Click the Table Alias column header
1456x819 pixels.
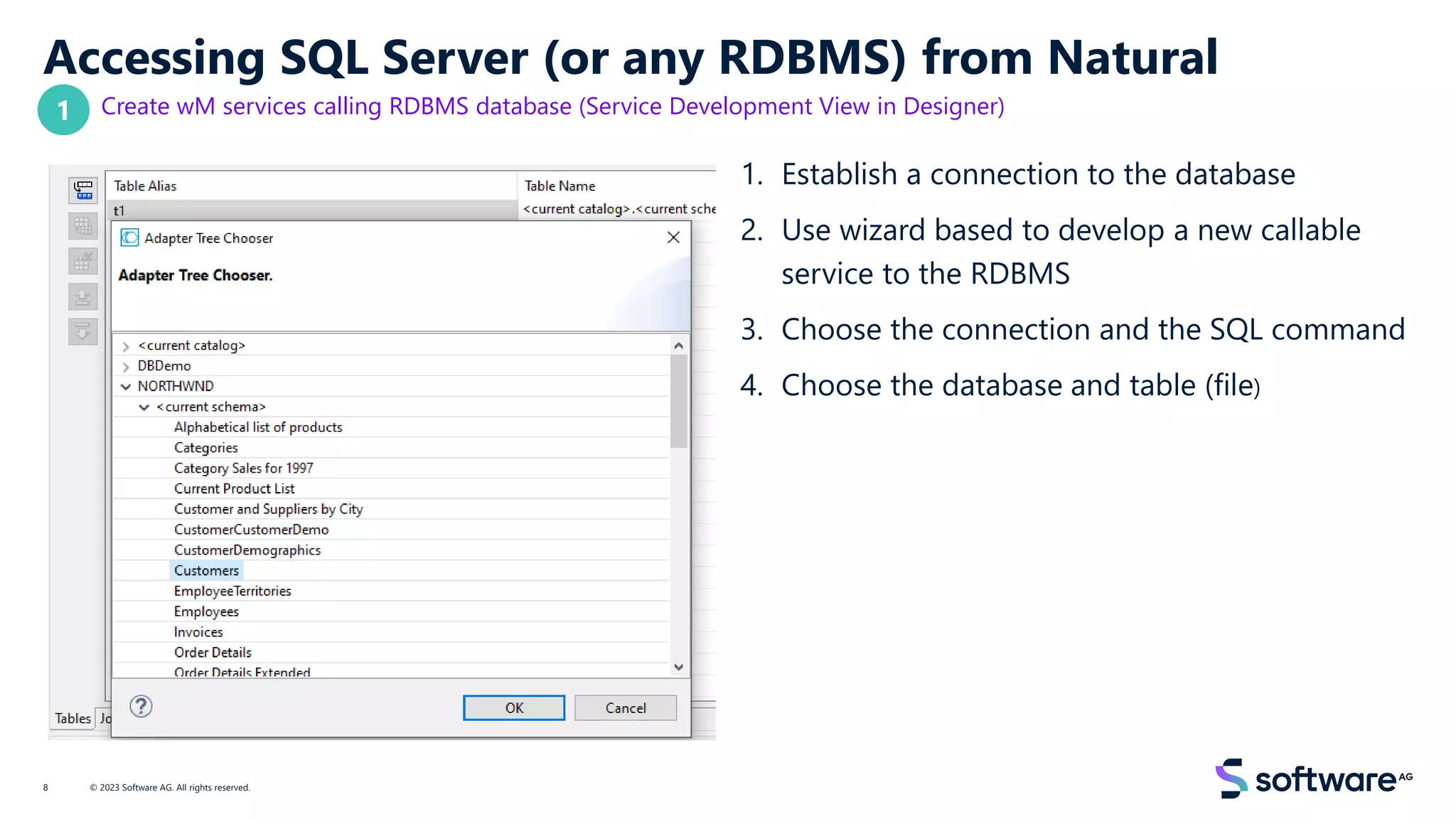(311, 186)
